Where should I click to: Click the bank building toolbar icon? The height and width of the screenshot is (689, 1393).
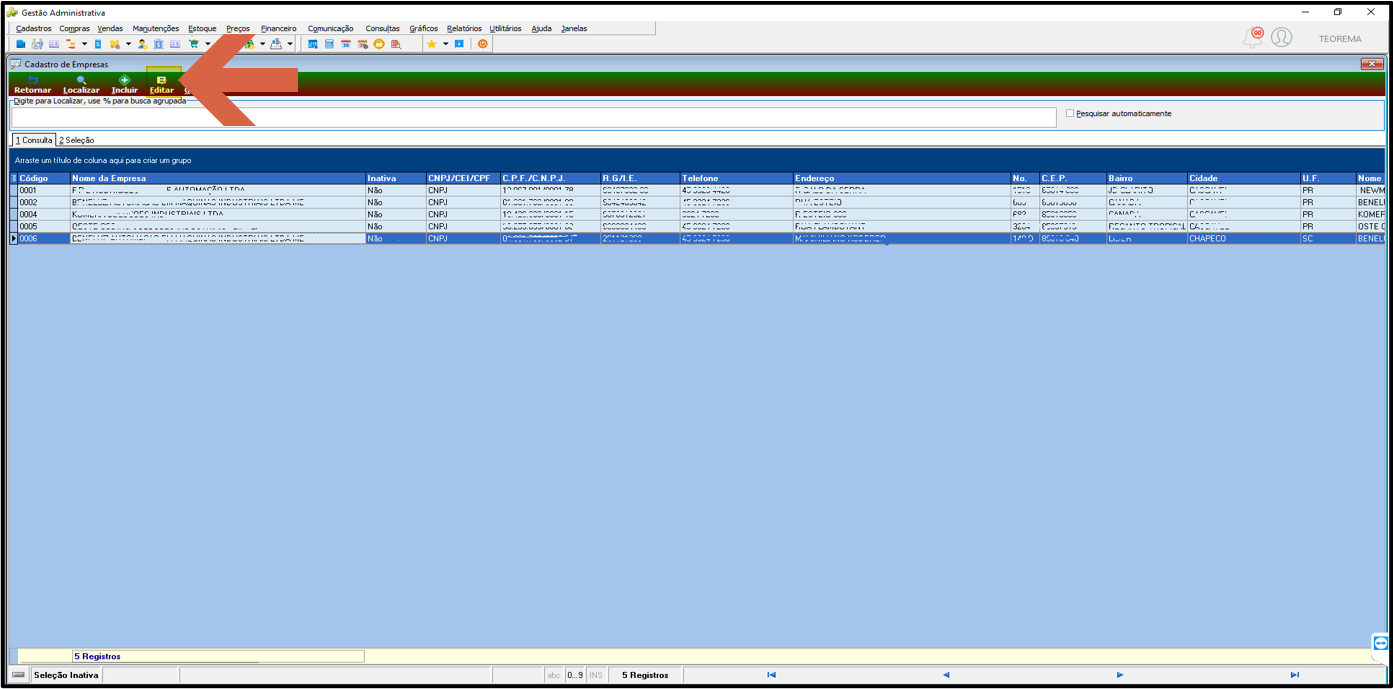[x=158, y=44]
